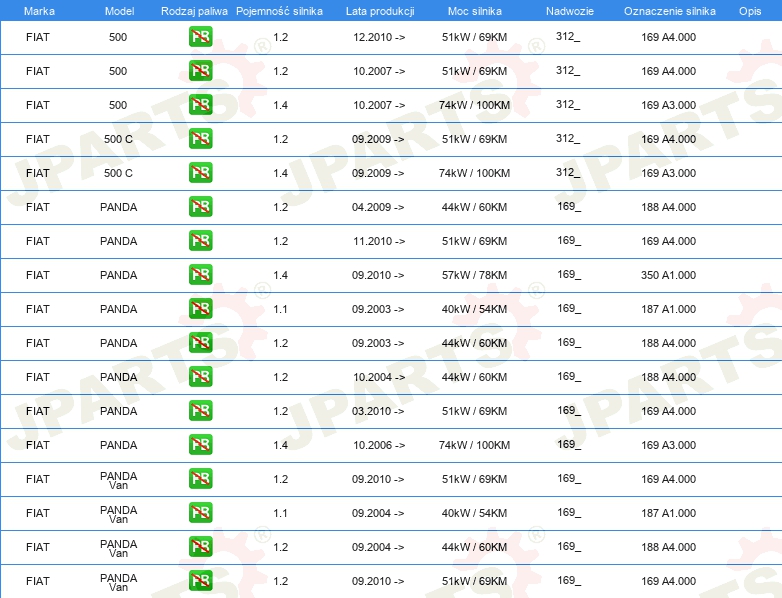Click the fuel icon for 500 1.4 from 10.2007
This screenshot has height=598, width=782.
200,104
